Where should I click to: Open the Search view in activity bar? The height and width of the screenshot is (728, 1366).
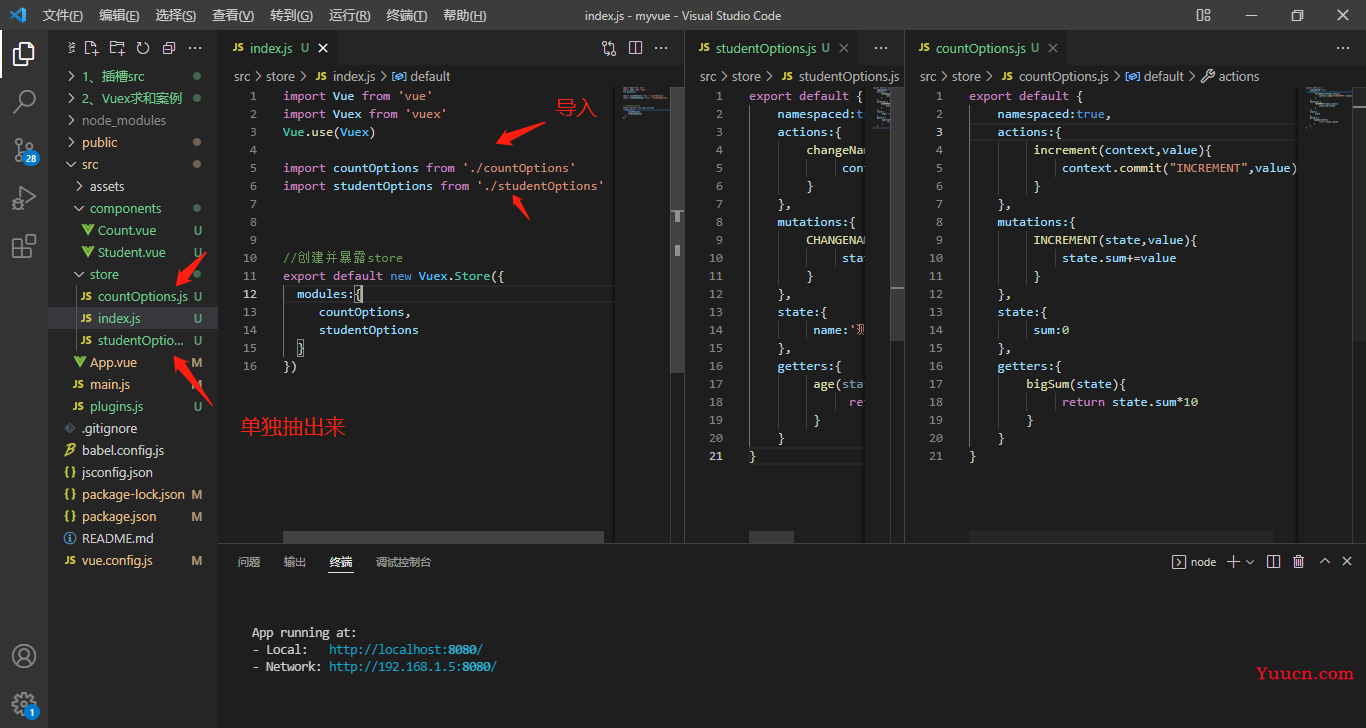click(24, 101)
